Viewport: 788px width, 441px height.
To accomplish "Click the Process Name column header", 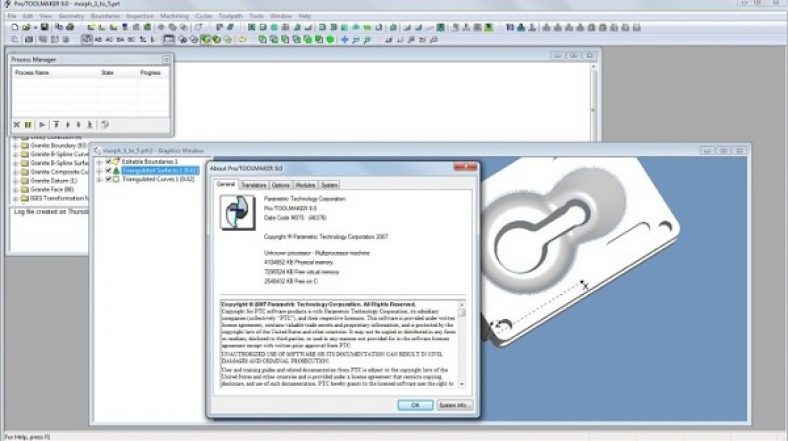I will tap(55, 73).
